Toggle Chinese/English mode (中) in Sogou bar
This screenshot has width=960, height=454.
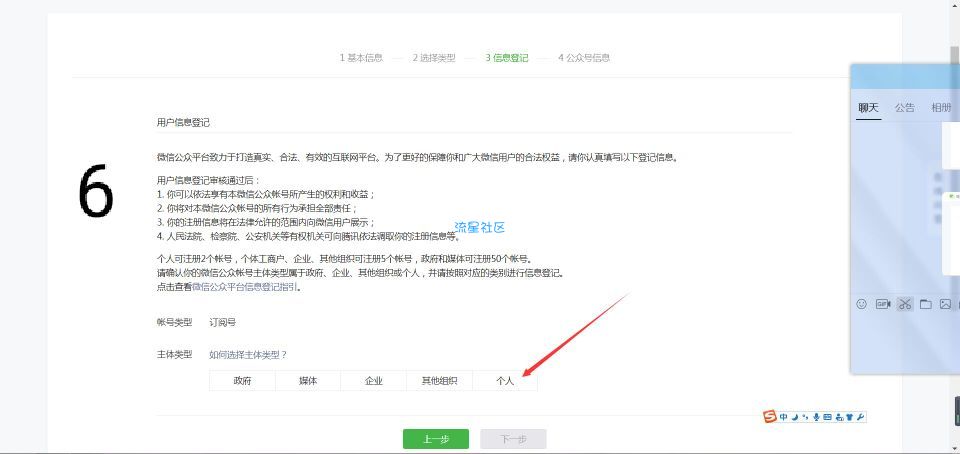point(784,417)
